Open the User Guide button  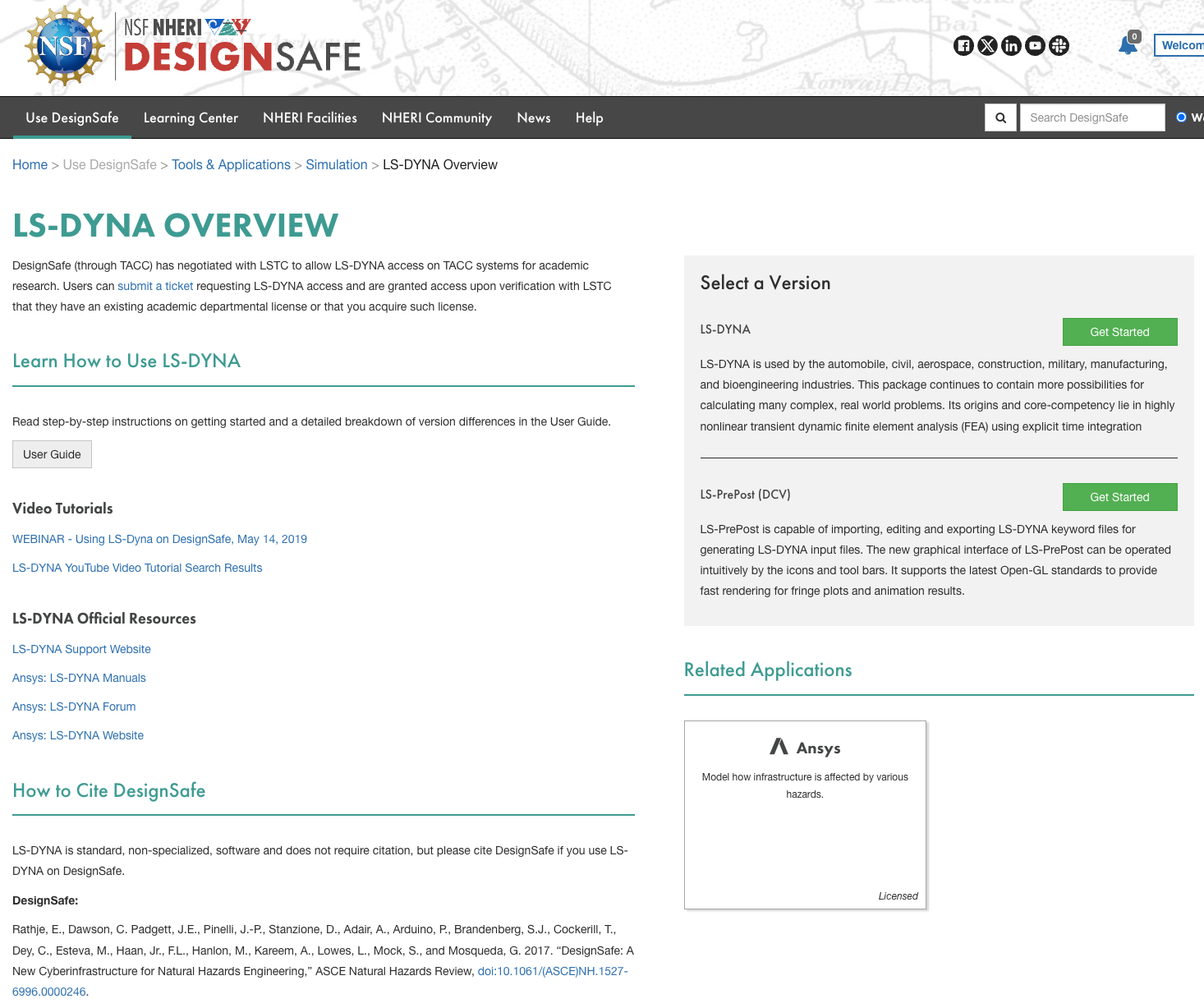pos(52,454)
